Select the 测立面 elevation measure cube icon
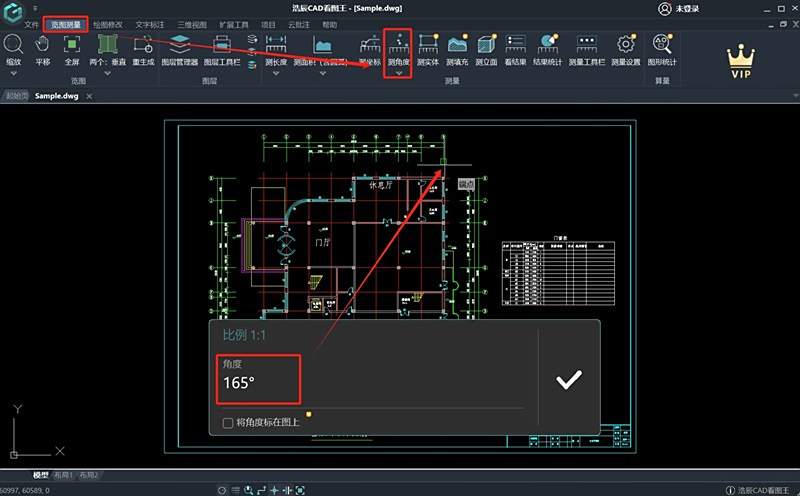The width and height of the screenshot is (800, 496). tap(486, 51)
